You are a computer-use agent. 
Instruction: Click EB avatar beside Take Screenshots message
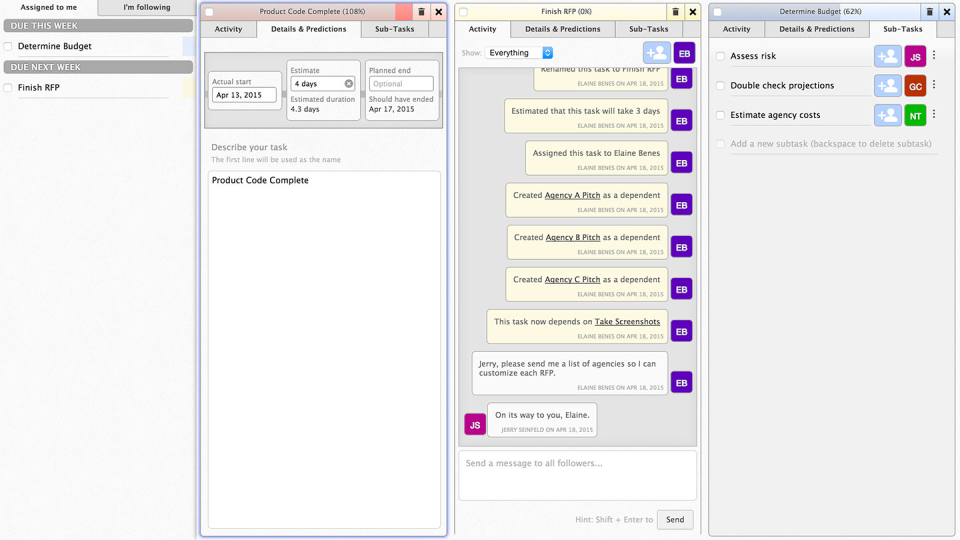pyautogui.click(x=681, y=331)
